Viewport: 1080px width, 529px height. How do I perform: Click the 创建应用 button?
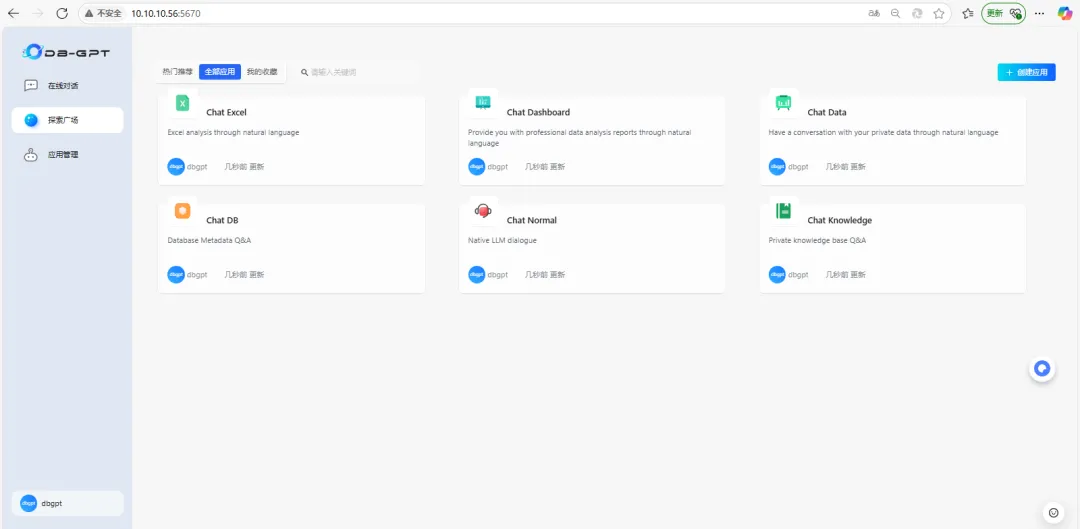tap(1026, 72)
